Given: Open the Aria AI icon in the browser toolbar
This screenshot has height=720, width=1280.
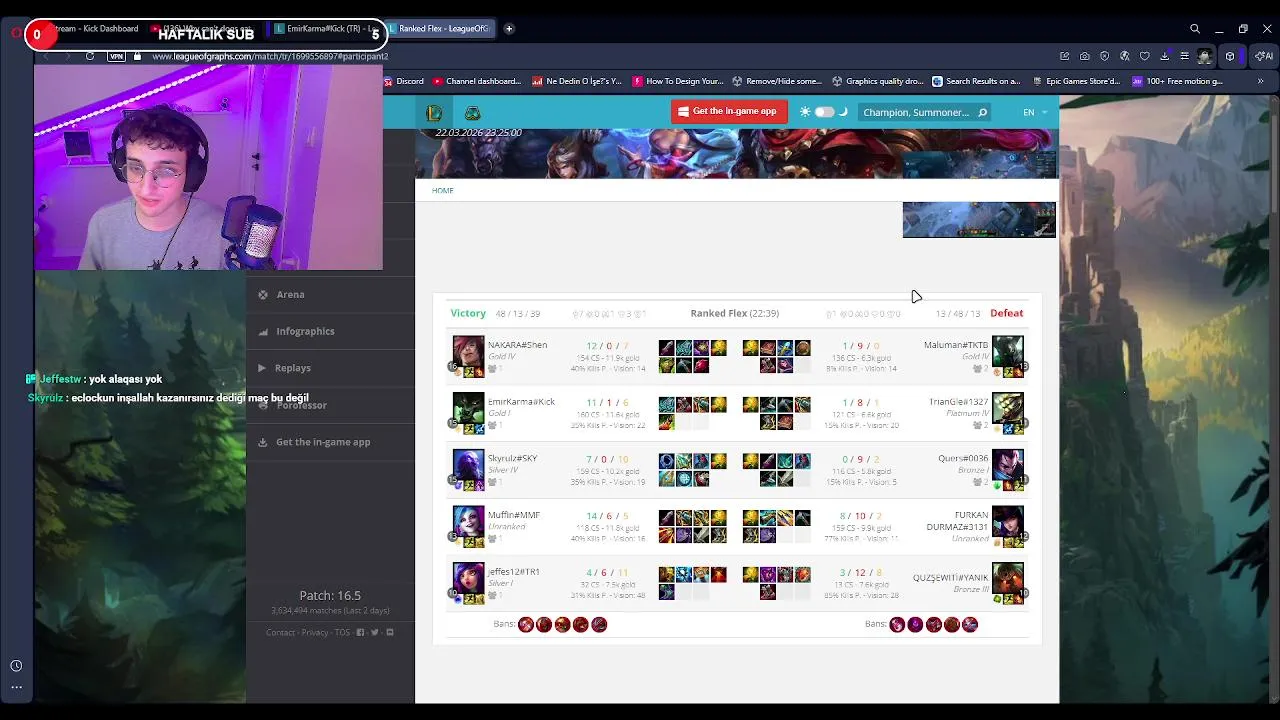Looking at the screenshot, I should pyautogui.click(x=1264, y=56).
